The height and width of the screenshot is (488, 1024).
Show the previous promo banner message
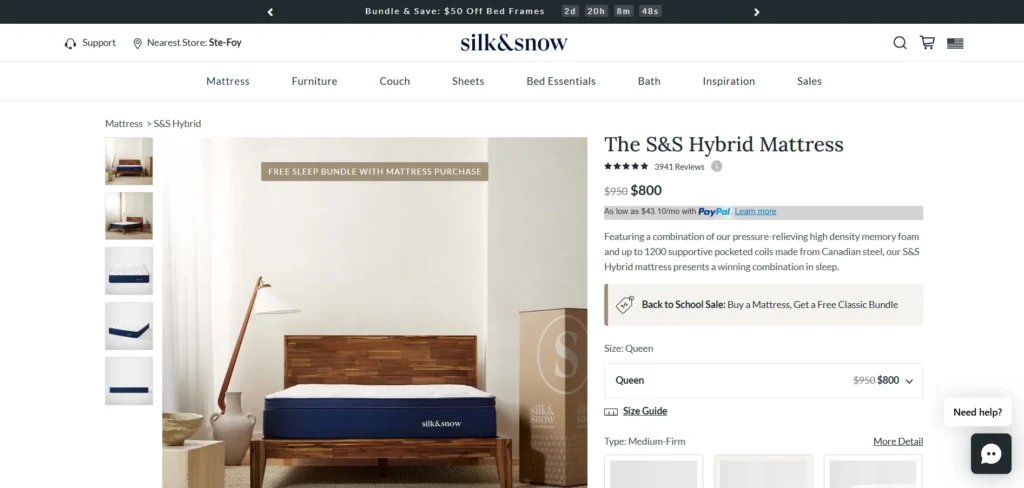click(x=270, y=12)
